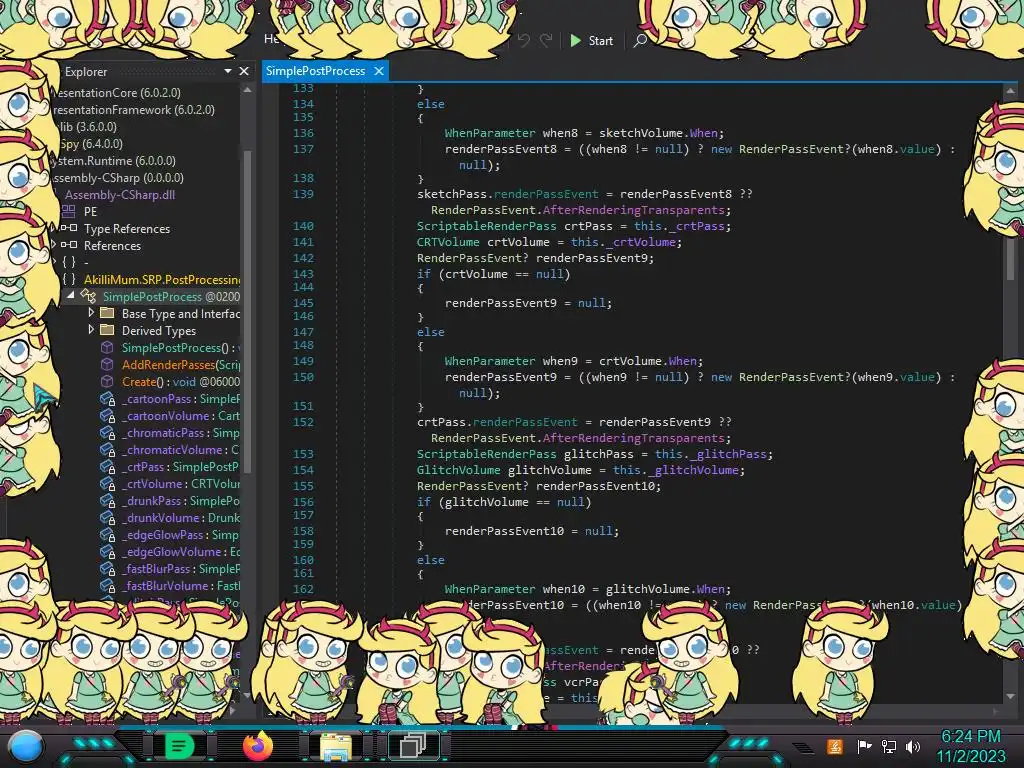Select Create() : void method entry
Viewport: 1024px width, 768px height.
click(x=181, y=381)
